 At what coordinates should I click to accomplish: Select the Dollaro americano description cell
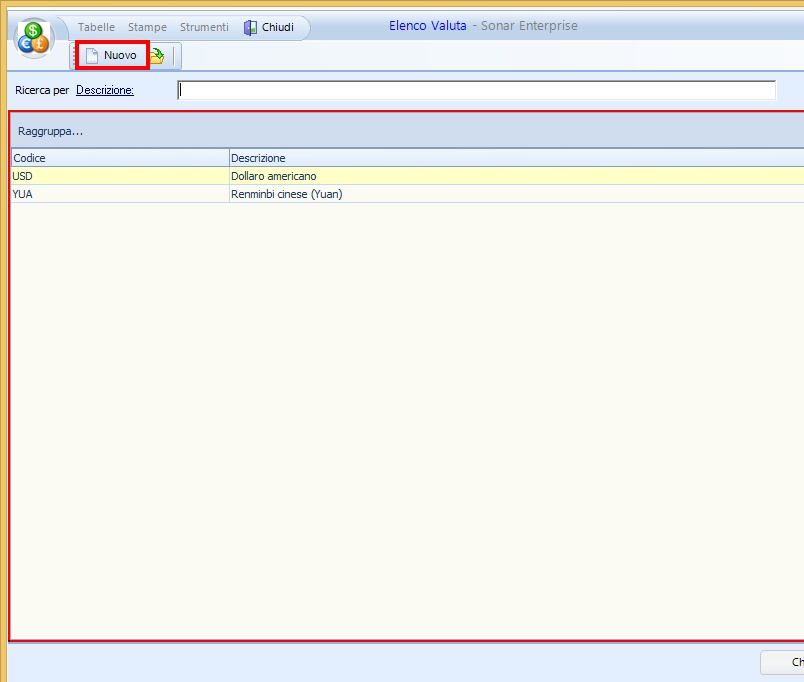click(515, 176)
